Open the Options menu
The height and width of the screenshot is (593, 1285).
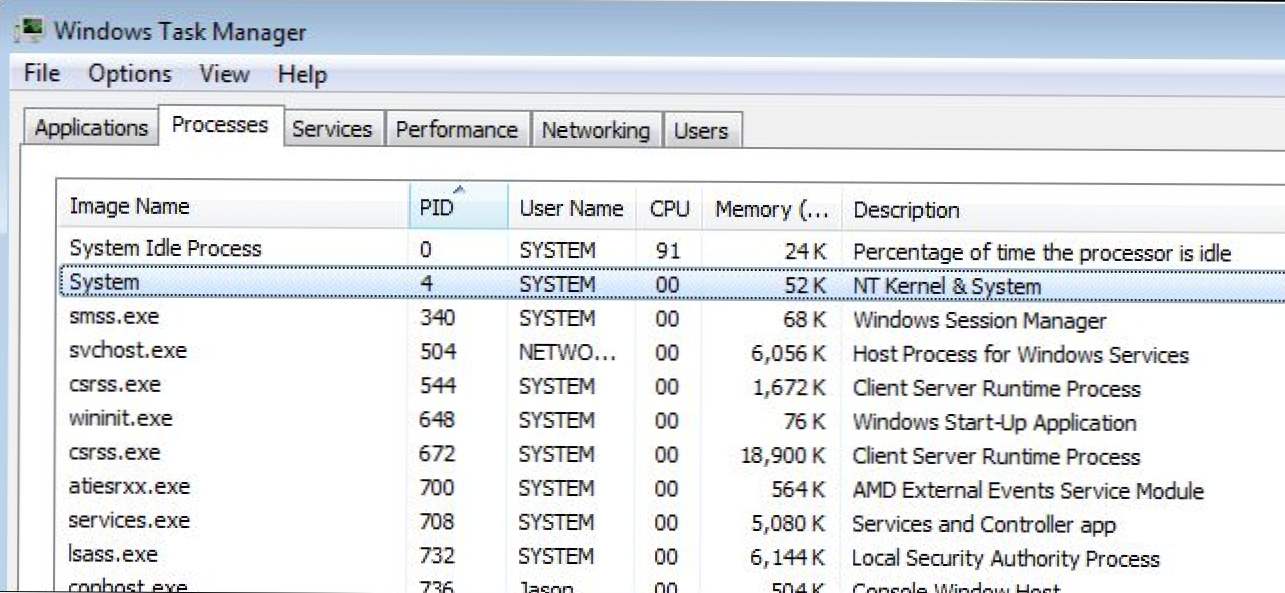[129, 74]
